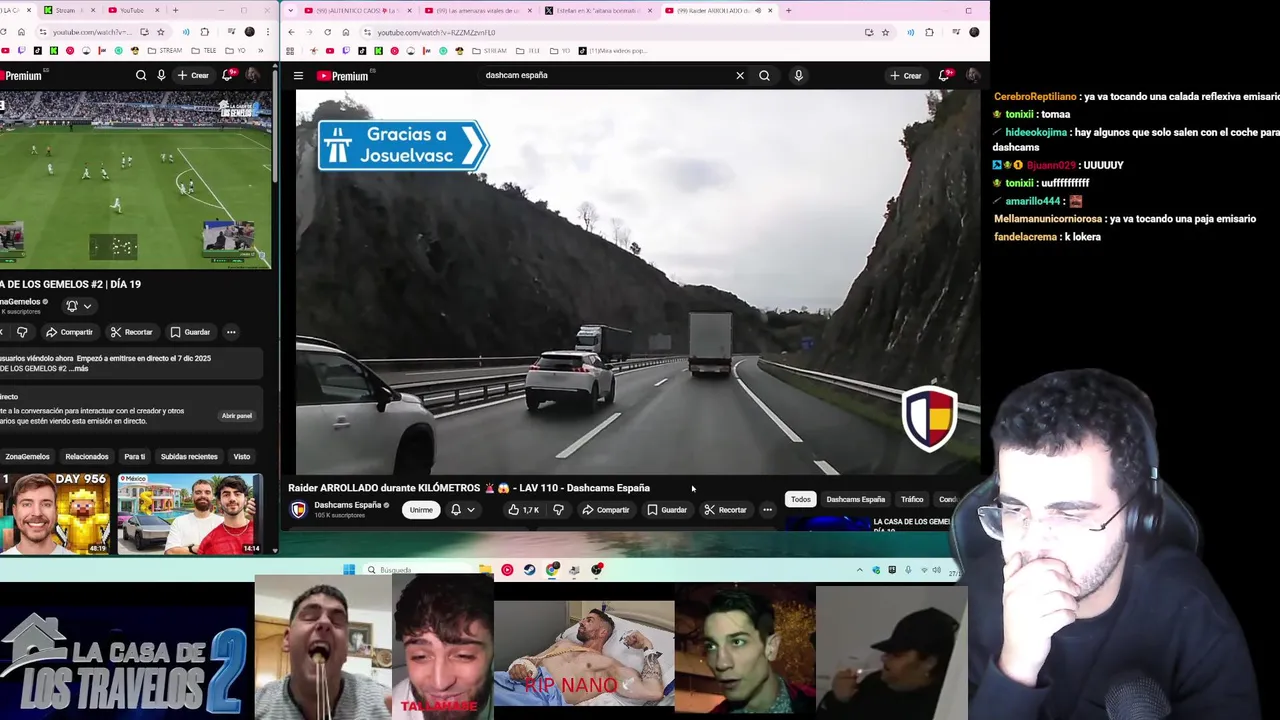The width and height of the screenshot is (1280, 720).
Task: Open account avatar in right YouTube window
Action: click(x=972, y=75)
